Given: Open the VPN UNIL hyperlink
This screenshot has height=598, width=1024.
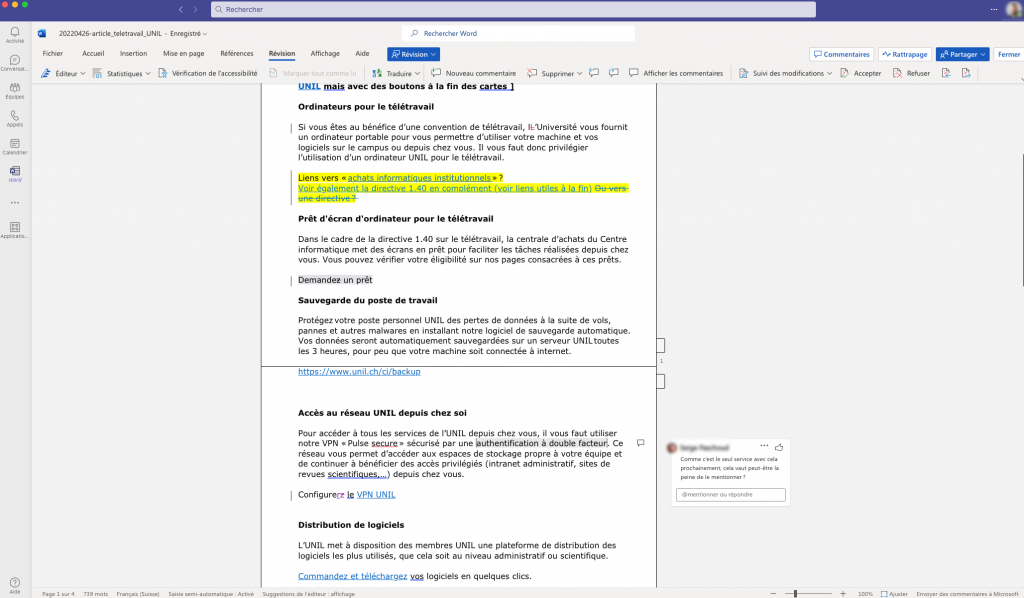Looking at the screenshot, I should coord(376,494).
